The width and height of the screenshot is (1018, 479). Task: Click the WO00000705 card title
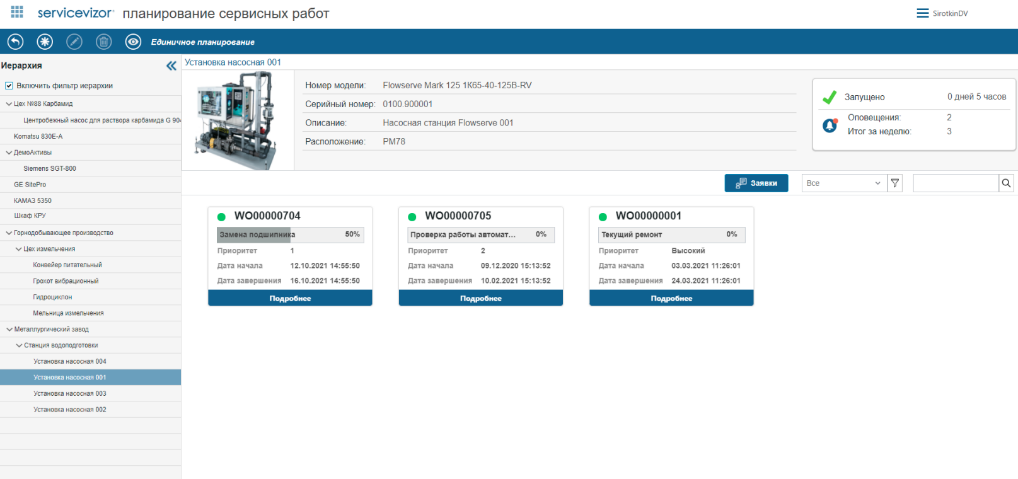click(458, 216)
